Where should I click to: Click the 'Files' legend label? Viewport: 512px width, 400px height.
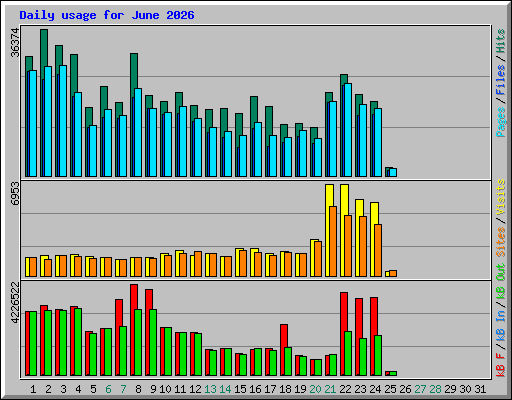pos(501,80)
